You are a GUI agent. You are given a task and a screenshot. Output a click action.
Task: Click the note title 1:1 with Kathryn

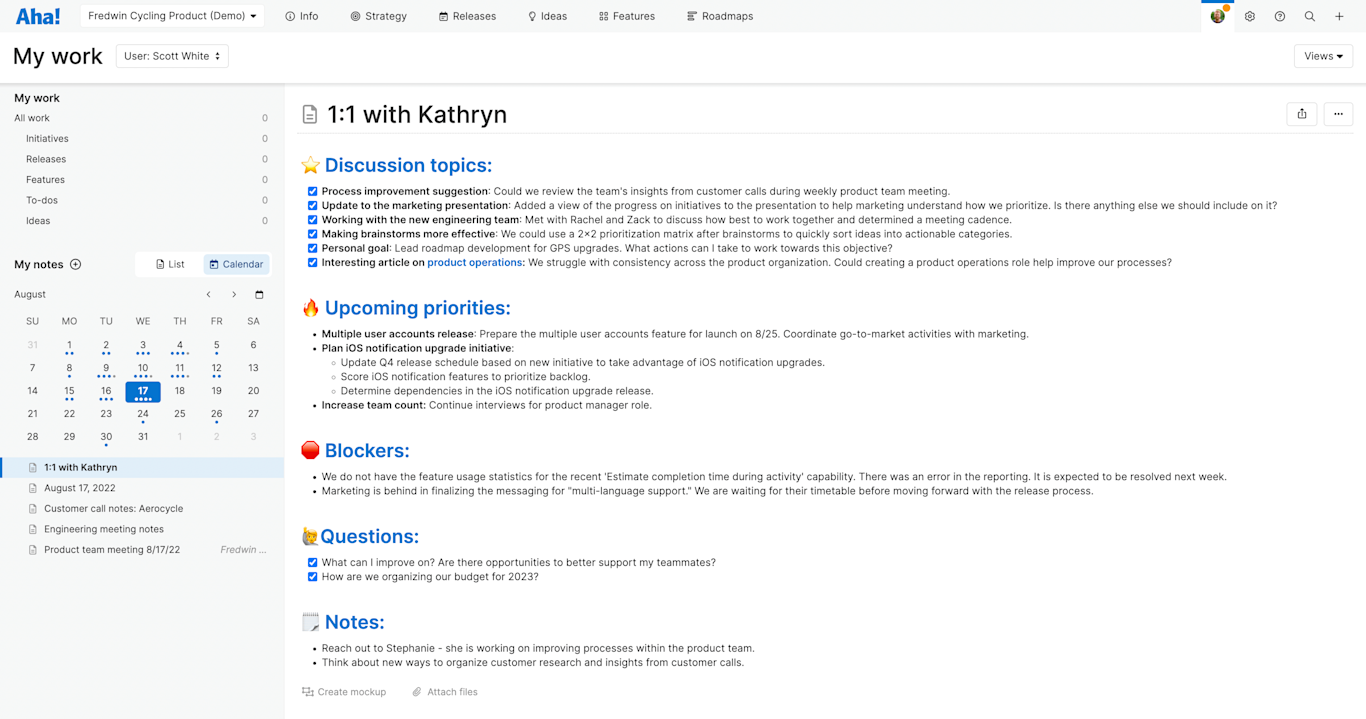[x=417, y=115]
